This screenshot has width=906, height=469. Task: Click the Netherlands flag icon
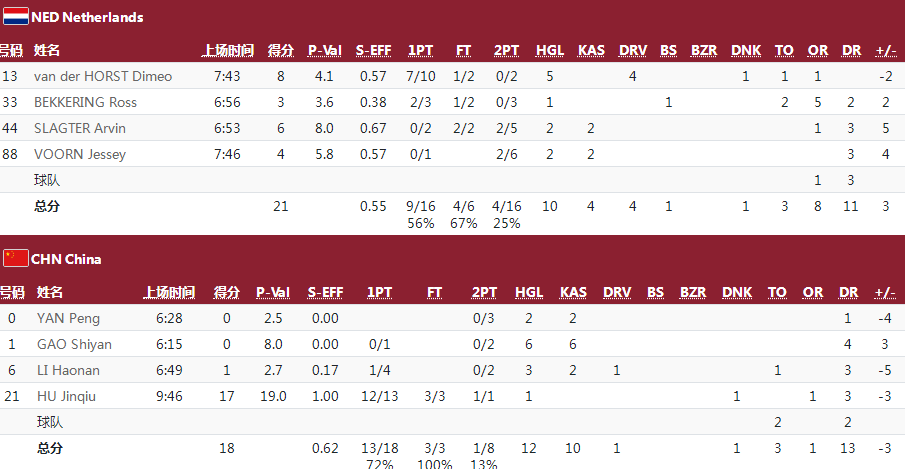coord(16,16)
